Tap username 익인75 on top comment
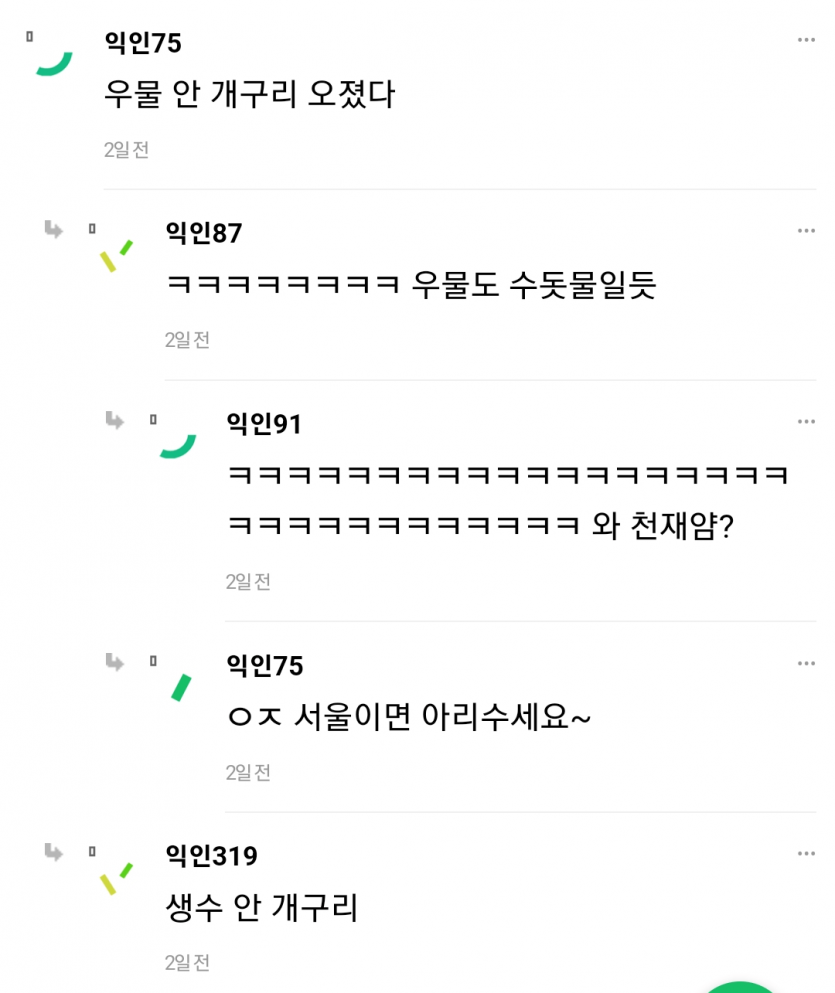Viewport: 835px width, 993px height. click(x=142, y=42)
